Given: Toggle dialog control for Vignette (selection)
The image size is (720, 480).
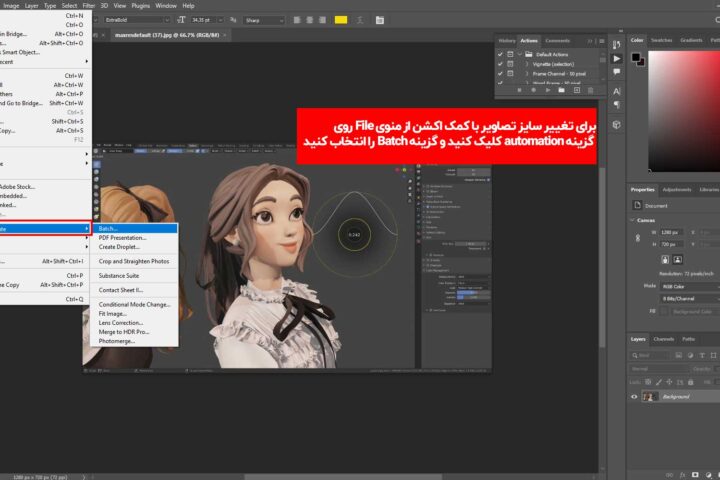Looking at the screenshot, I should coord(510,64).
